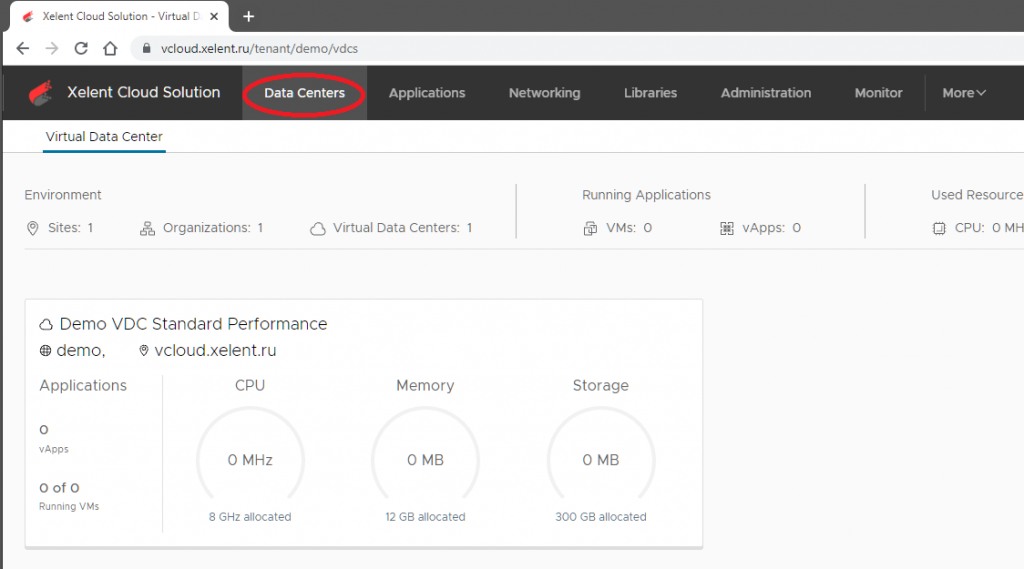1024x569 pixels.
Task: Open the Networking menu
Action: [545, 93]
